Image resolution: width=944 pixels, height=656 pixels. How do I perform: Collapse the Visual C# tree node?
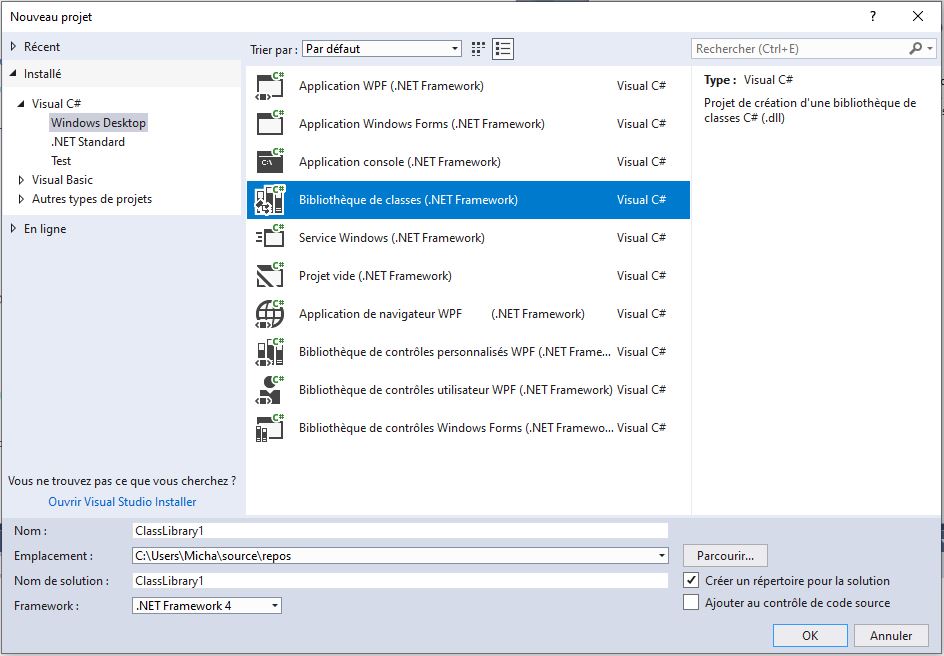pyautogui.click(x=21, y=104)
